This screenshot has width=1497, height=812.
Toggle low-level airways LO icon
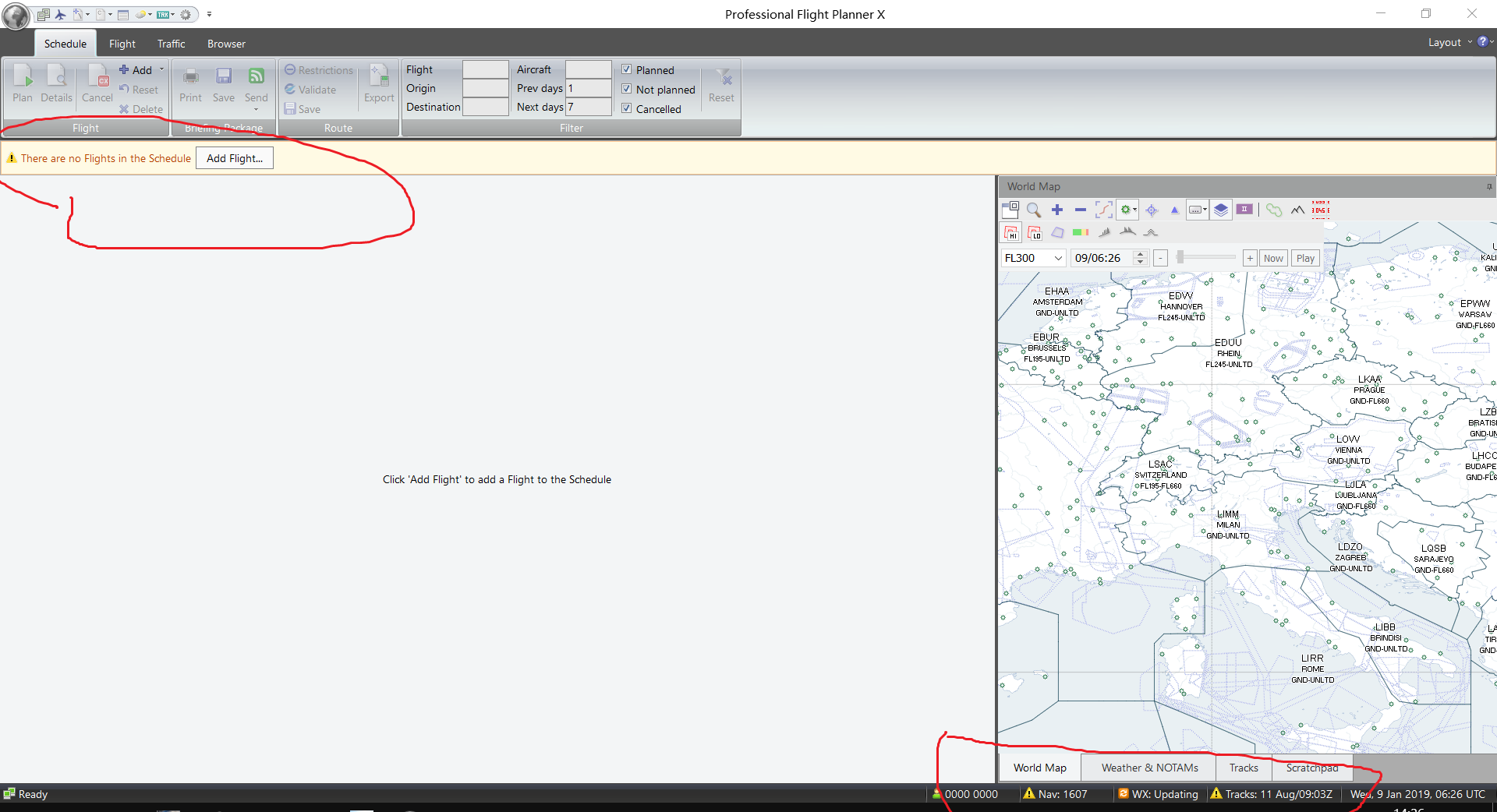pos(1035,232)
